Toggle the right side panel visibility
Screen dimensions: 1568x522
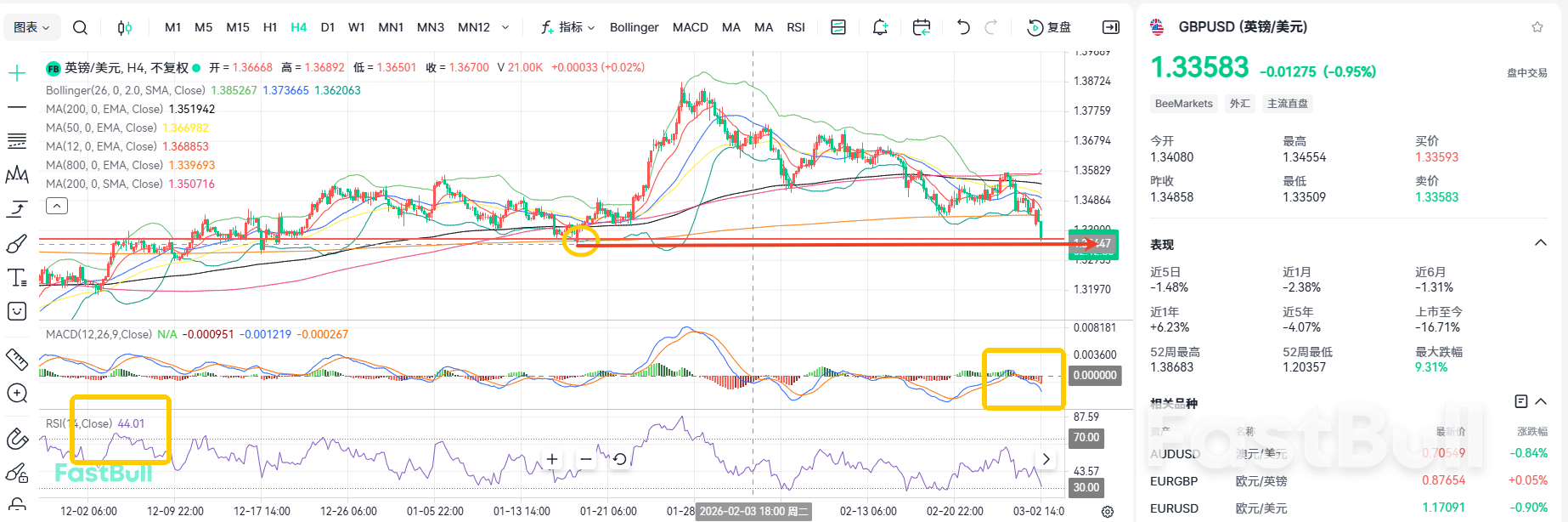click(x=1110, y=27)
